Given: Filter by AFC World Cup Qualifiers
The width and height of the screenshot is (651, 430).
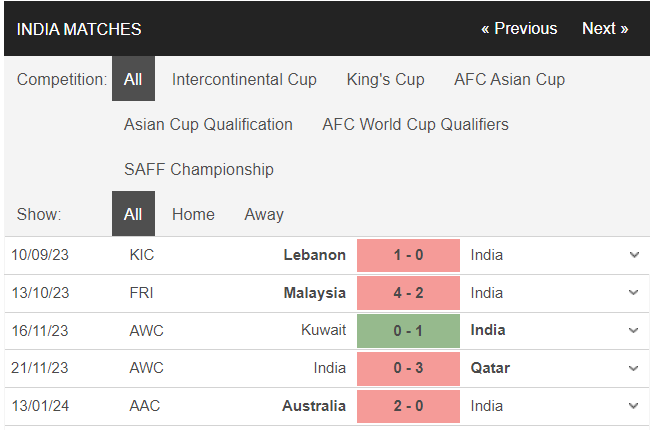Looking at the screenshot, I should tap(415, 124).
